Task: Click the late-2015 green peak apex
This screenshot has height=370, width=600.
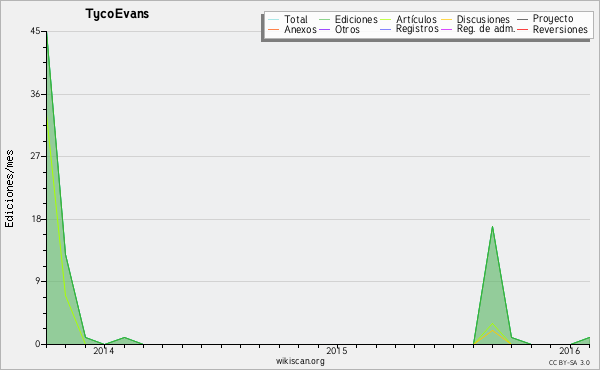Action: [x=492, y=227]
